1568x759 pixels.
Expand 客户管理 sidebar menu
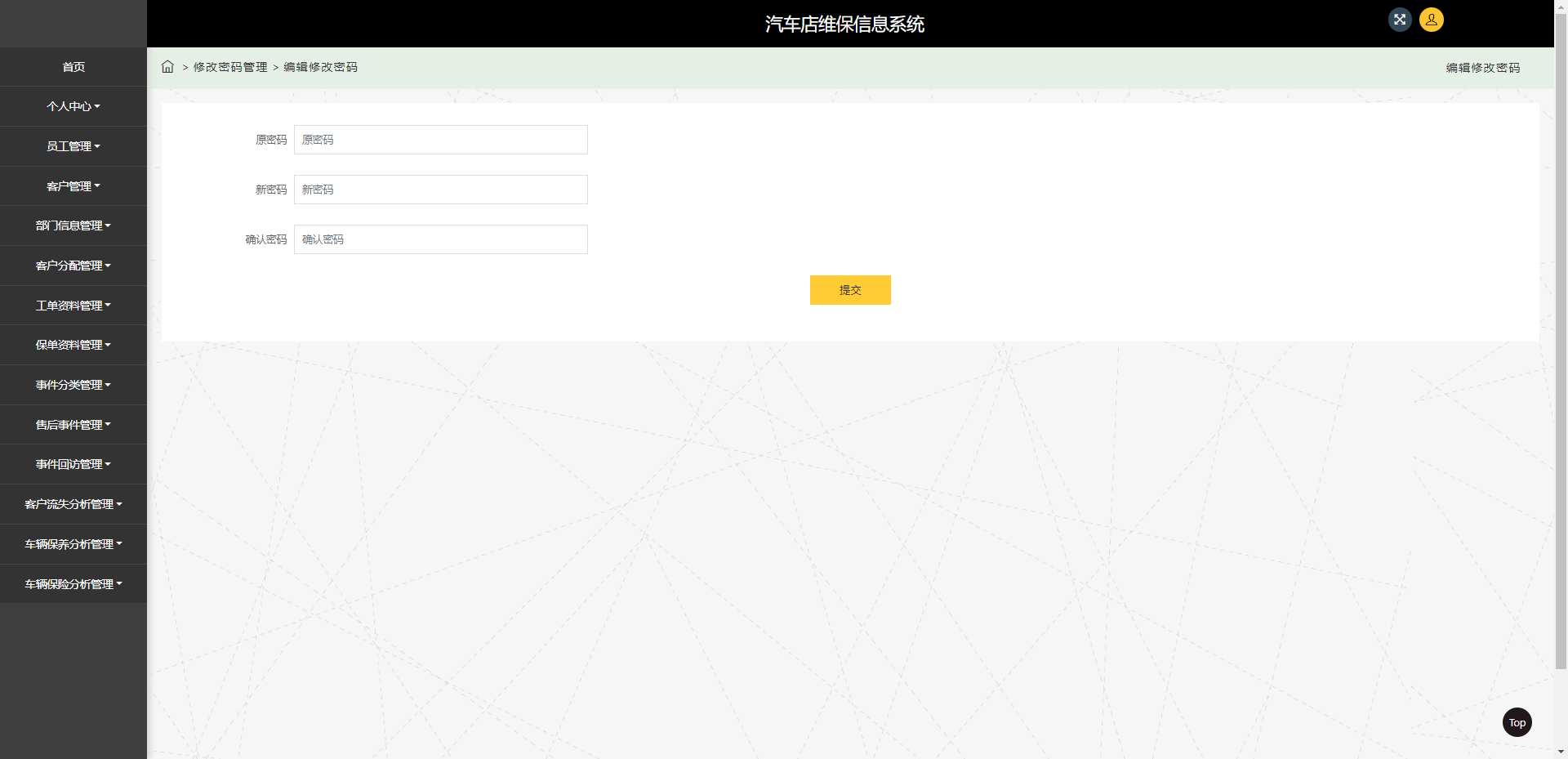73,186
